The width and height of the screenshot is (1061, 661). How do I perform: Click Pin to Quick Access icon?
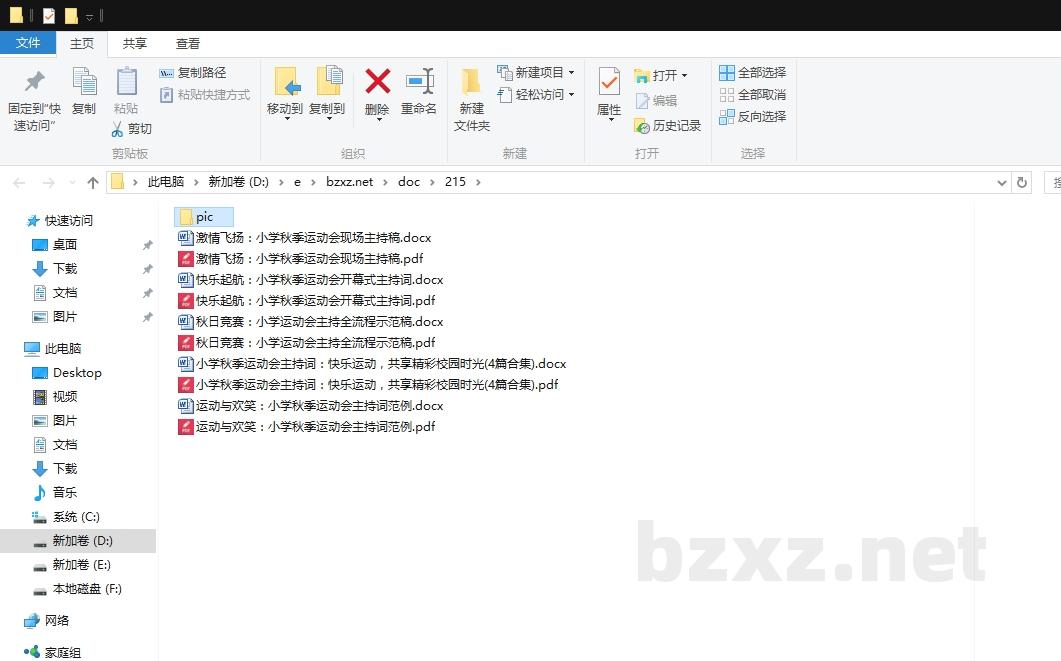pyautogui.click(x=34, y=82)
